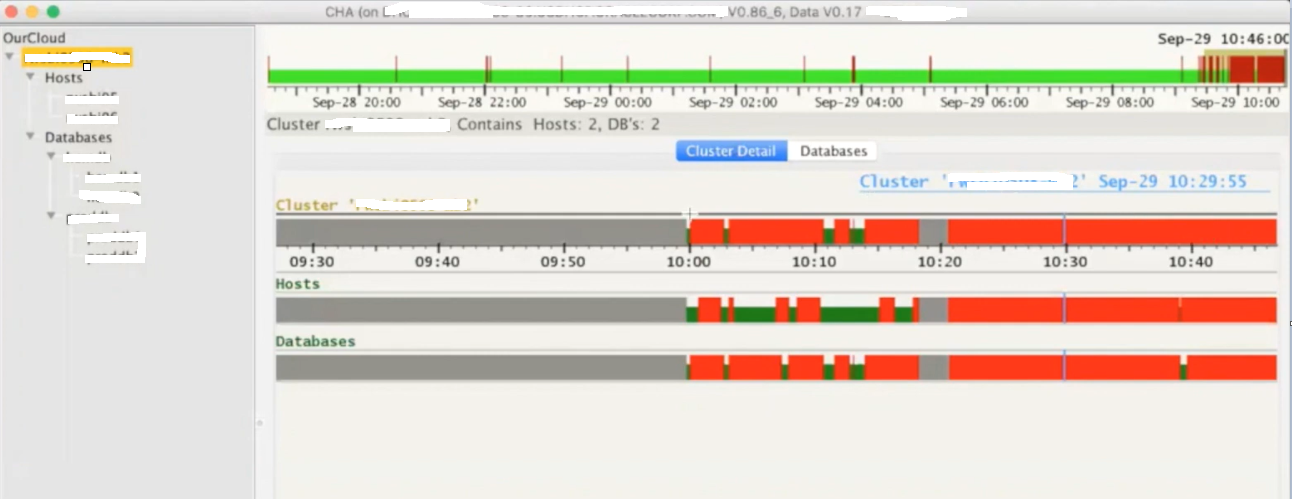
Task: Click the Databases timeline at 10:30 marker
Action: pos(1064,367)
